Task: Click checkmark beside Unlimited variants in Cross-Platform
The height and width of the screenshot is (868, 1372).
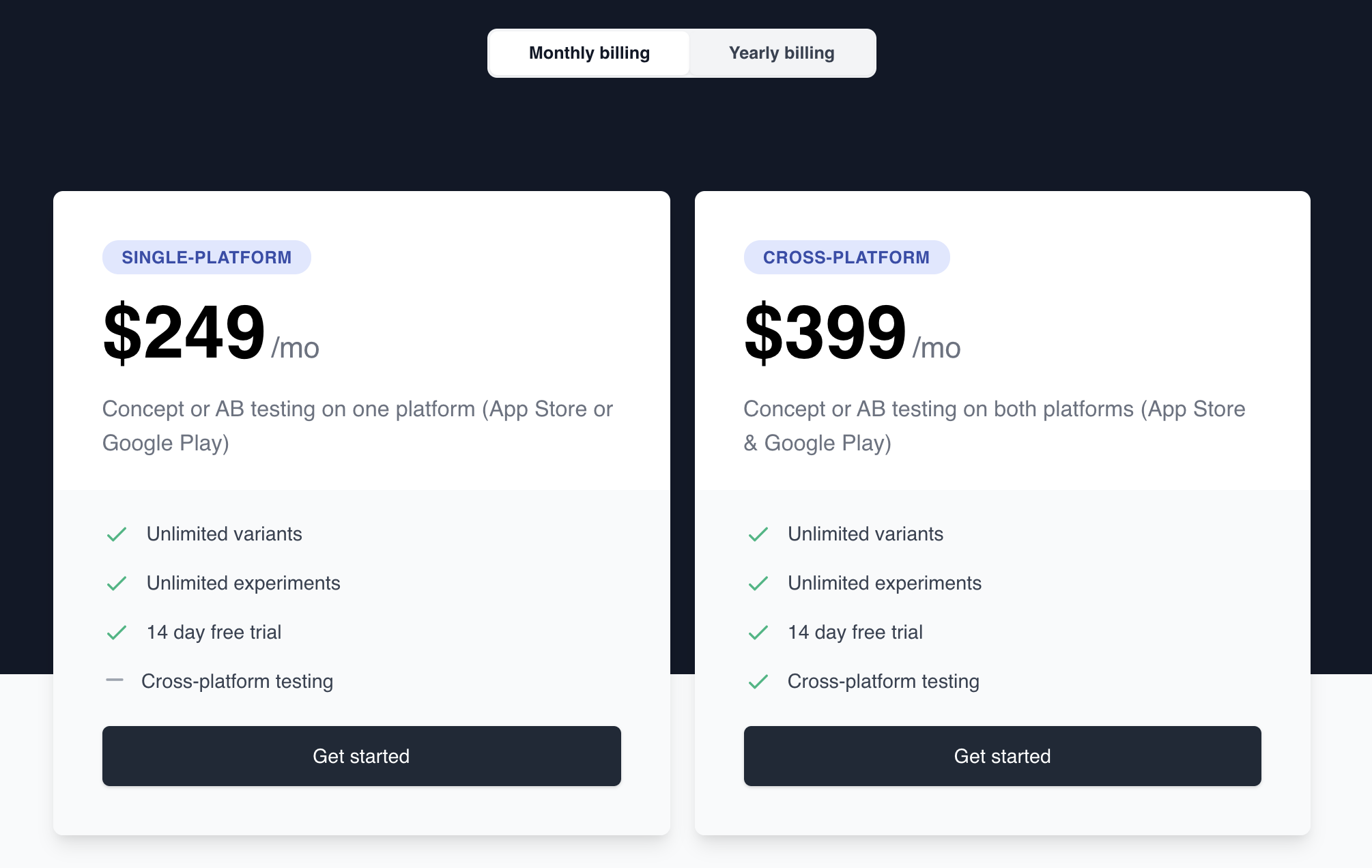Action: click(758, 534)
